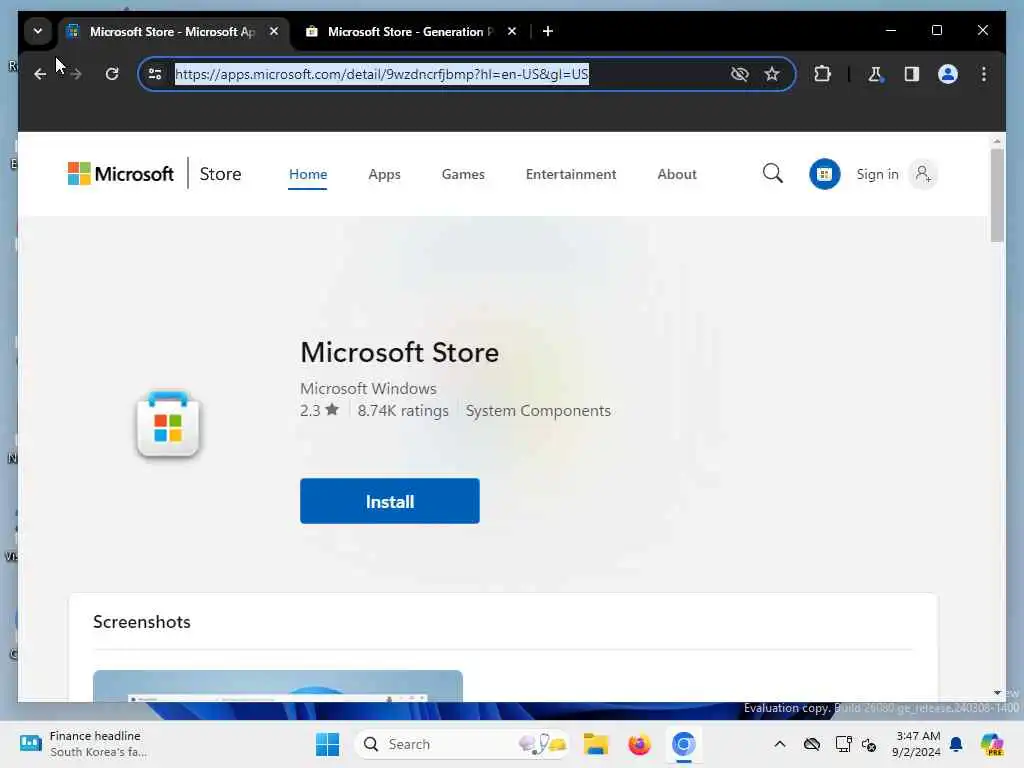Screen dimensions: 1024x768
Task: Bookmark this page with star icon
Action: coord(772,74)
